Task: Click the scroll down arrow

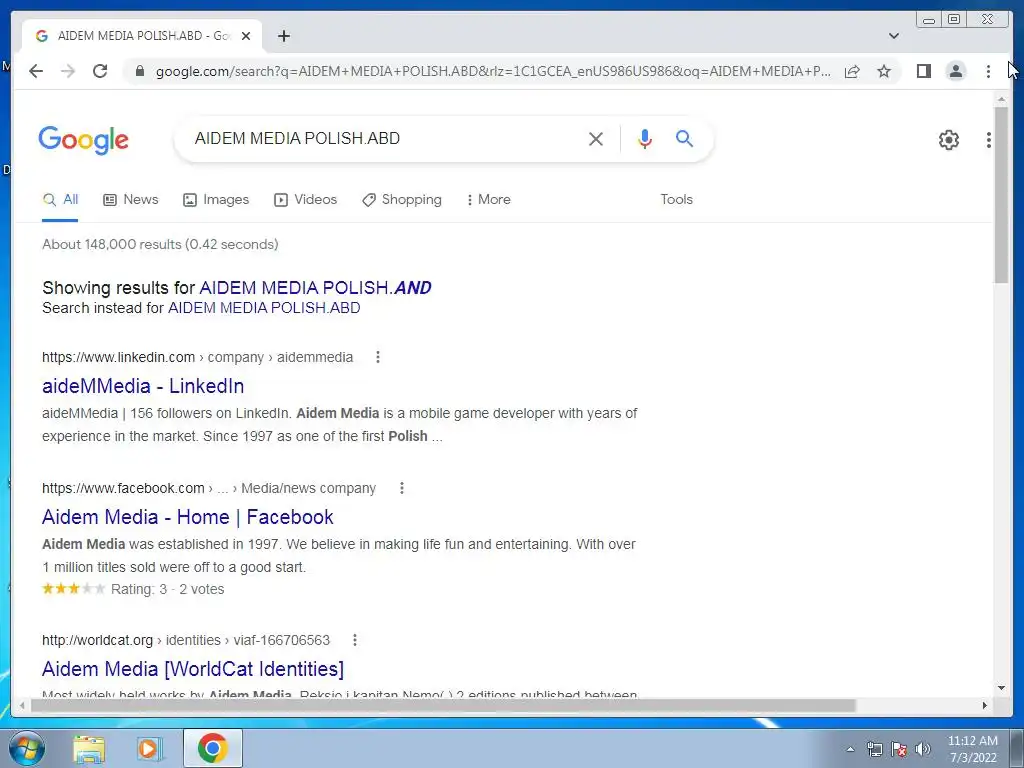Action: (1001, 688)
